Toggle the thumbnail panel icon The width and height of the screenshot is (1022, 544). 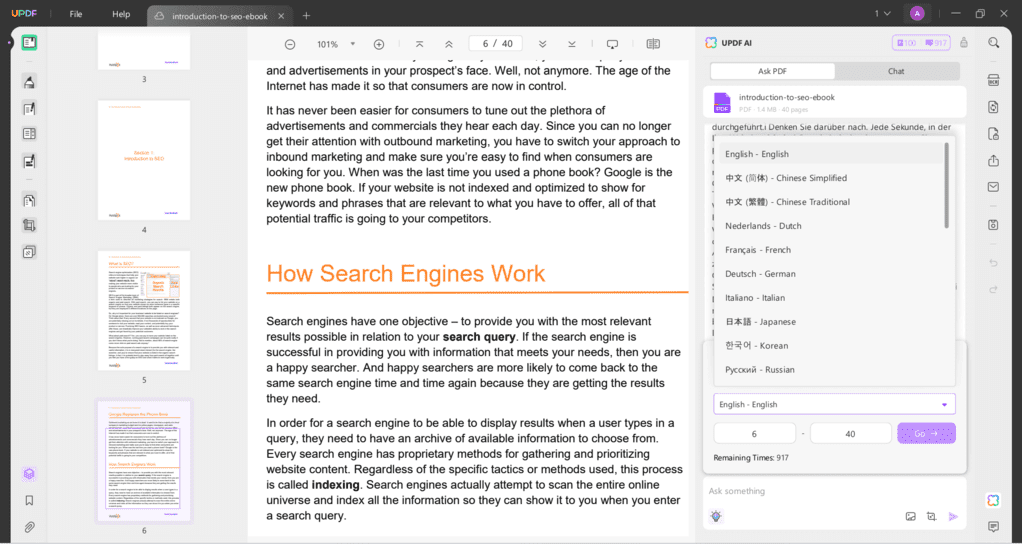[x=29, y=43]
